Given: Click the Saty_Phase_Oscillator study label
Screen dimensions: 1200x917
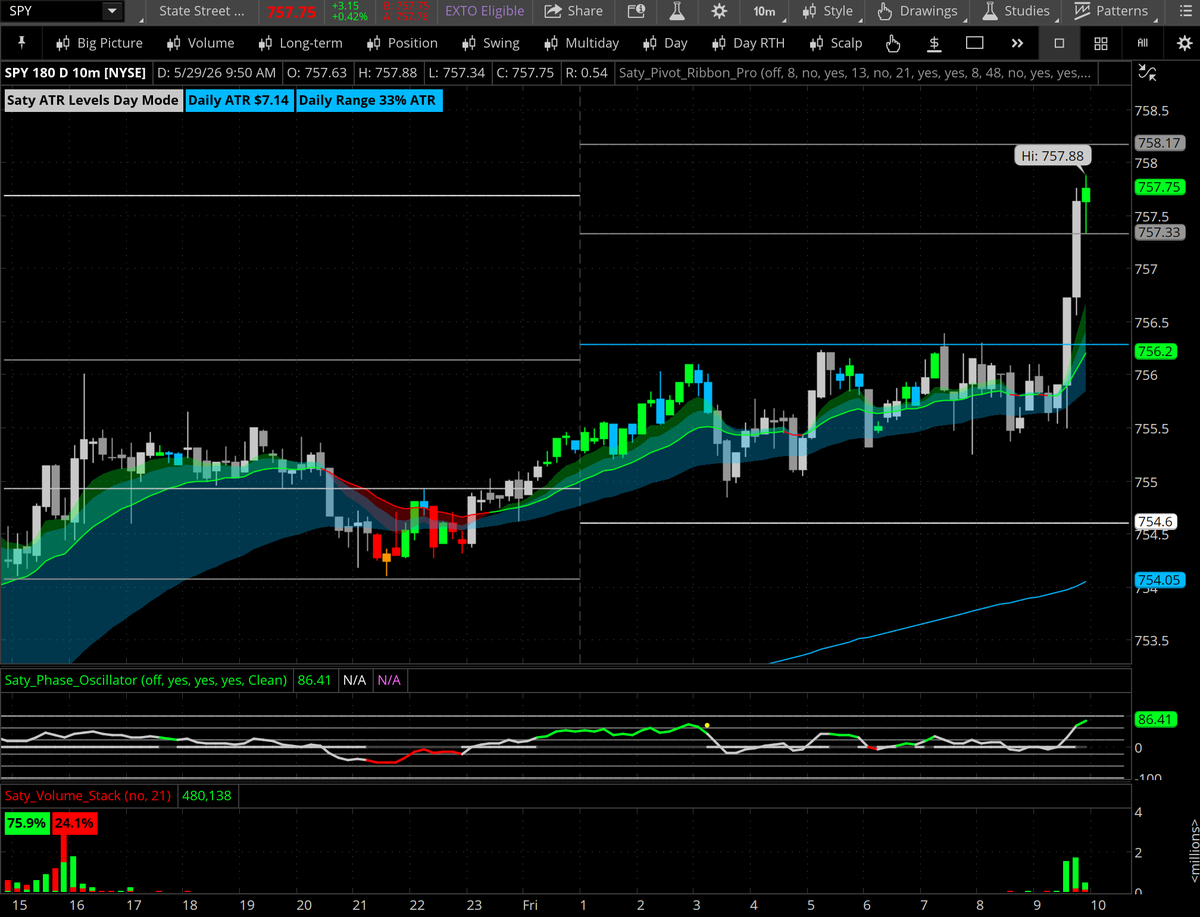Looking at the screenshot, I should pyautogui.click(x=147, y=680).
